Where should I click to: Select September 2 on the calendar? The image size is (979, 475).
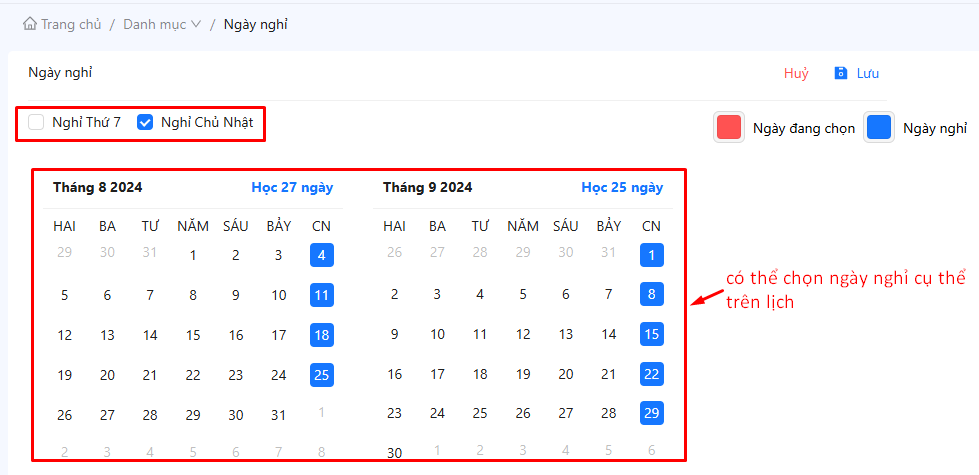[394, 295]
